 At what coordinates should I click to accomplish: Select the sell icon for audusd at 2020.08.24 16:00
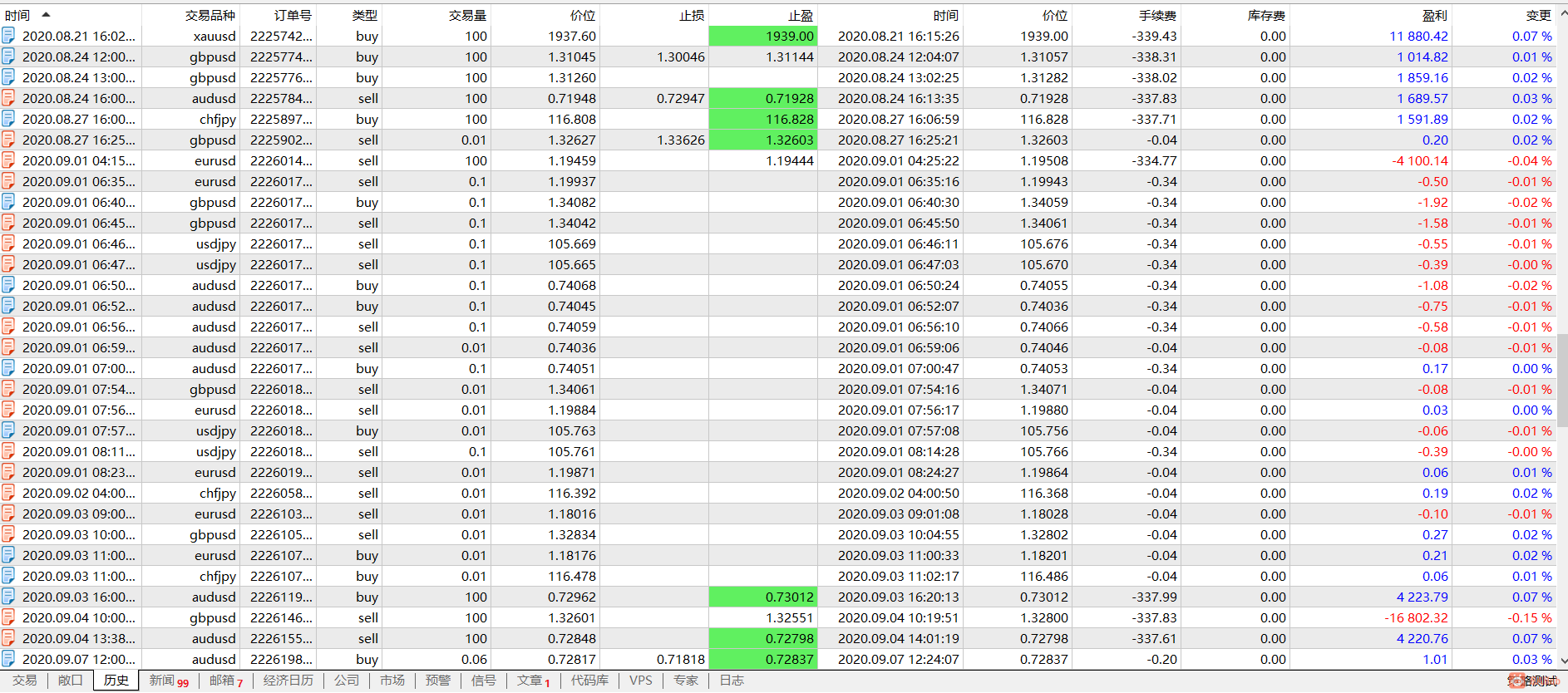coord(8,98)
